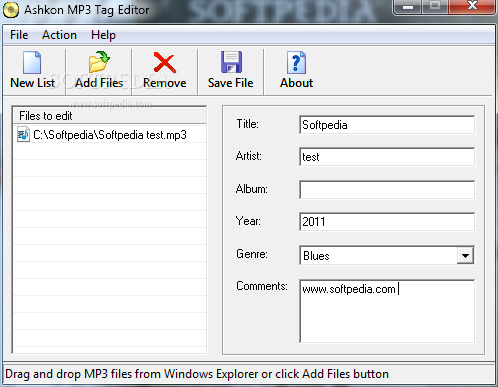Image resolution: width=498 pixels, height=387 pixels.
Task: Click the About button label
Action: 296,83
